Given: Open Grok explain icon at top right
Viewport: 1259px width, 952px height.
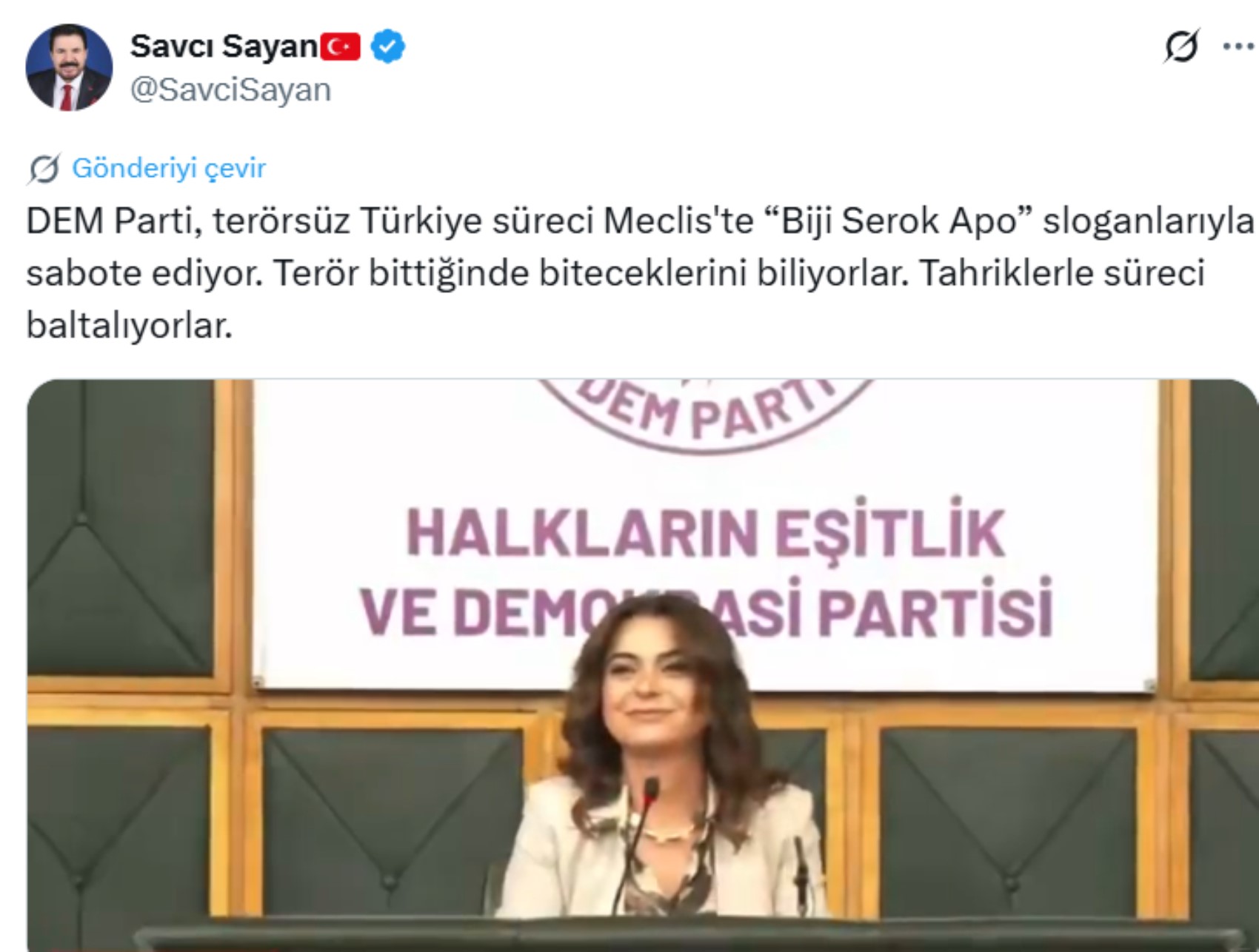Looking at the screenshot, I should click(x=1181, y=47).
